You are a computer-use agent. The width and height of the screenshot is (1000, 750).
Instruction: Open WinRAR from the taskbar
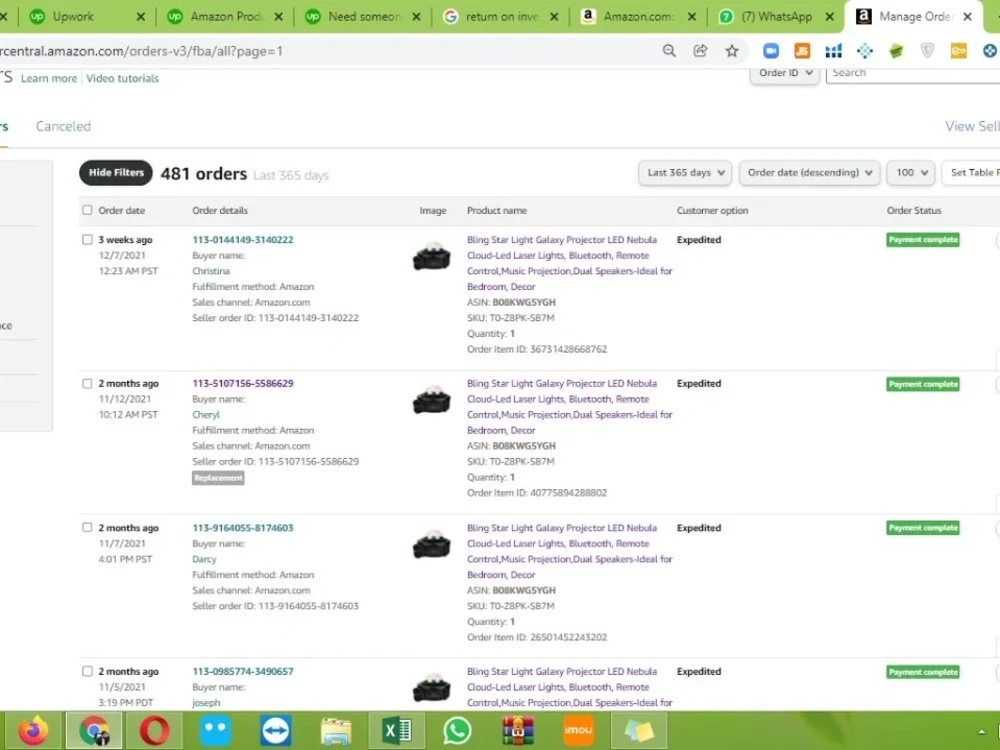pos(518,731)
